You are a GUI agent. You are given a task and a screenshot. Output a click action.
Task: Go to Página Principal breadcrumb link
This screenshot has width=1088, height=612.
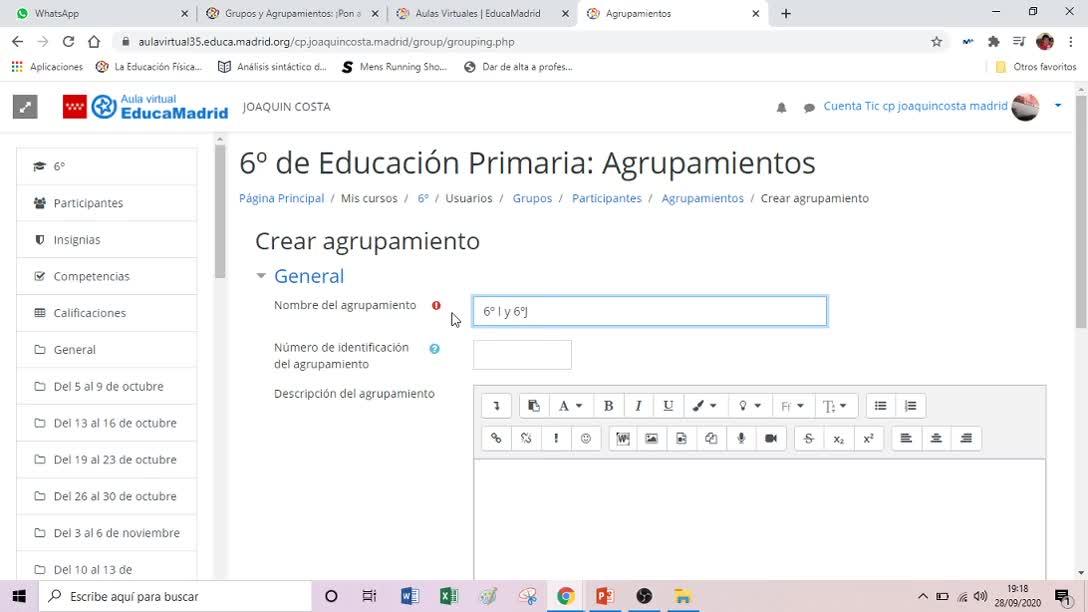click(x=281, y=198)
